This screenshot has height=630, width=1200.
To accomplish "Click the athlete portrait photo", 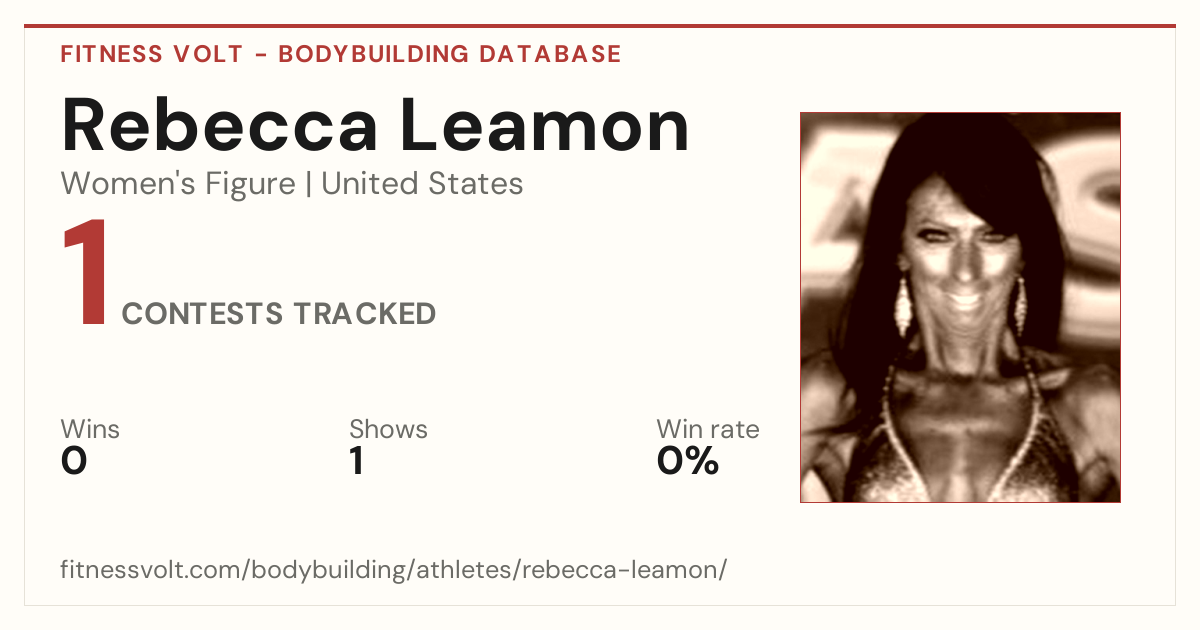I will pos(960,307).
